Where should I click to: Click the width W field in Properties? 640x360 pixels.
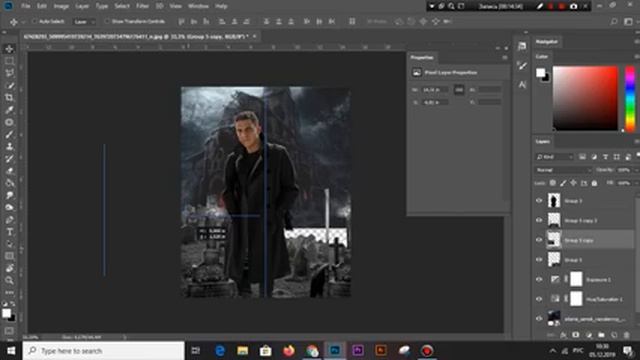pos(435,90)
